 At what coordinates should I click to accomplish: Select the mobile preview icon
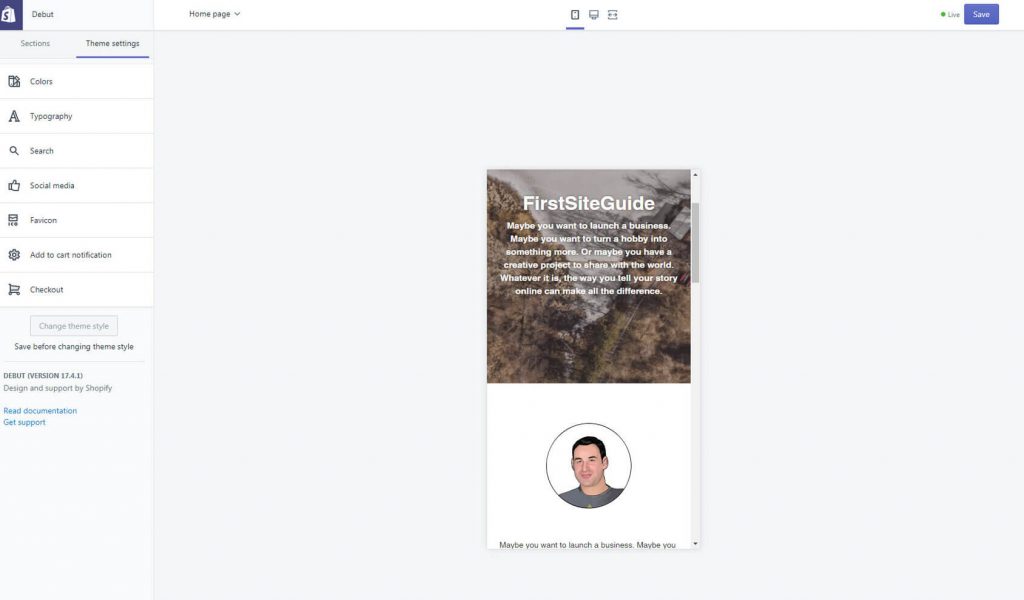pos(575,14)
